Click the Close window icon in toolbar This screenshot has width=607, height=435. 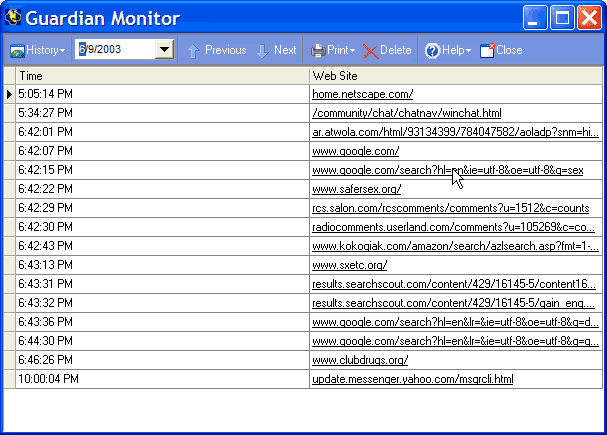pos(487,50)
